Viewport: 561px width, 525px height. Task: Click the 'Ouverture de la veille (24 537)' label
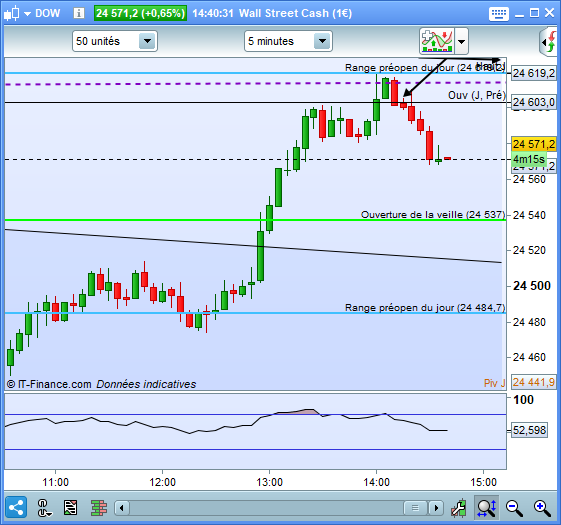tap(433, 215)
